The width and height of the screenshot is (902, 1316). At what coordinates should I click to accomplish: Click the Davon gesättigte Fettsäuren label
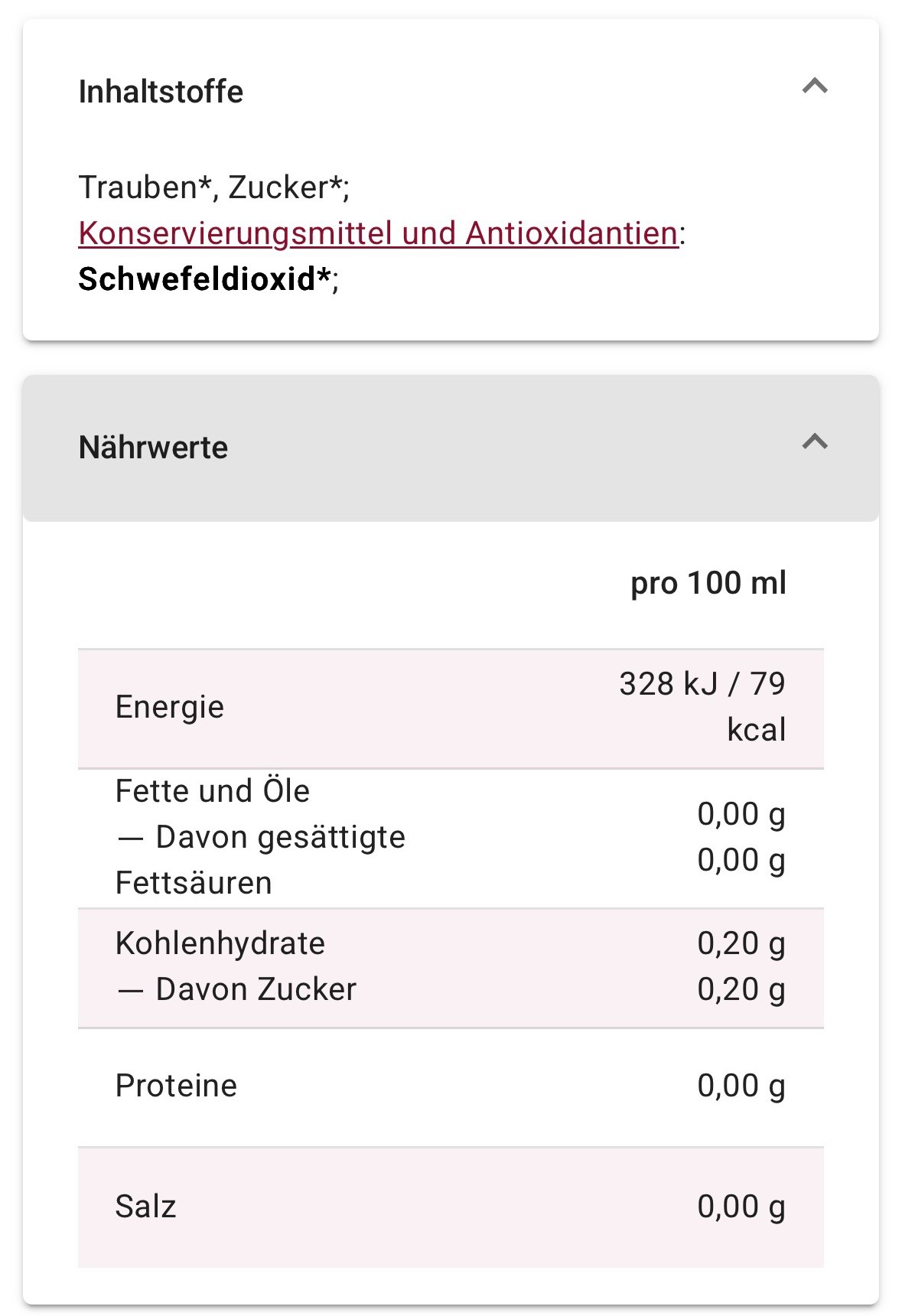260,860
